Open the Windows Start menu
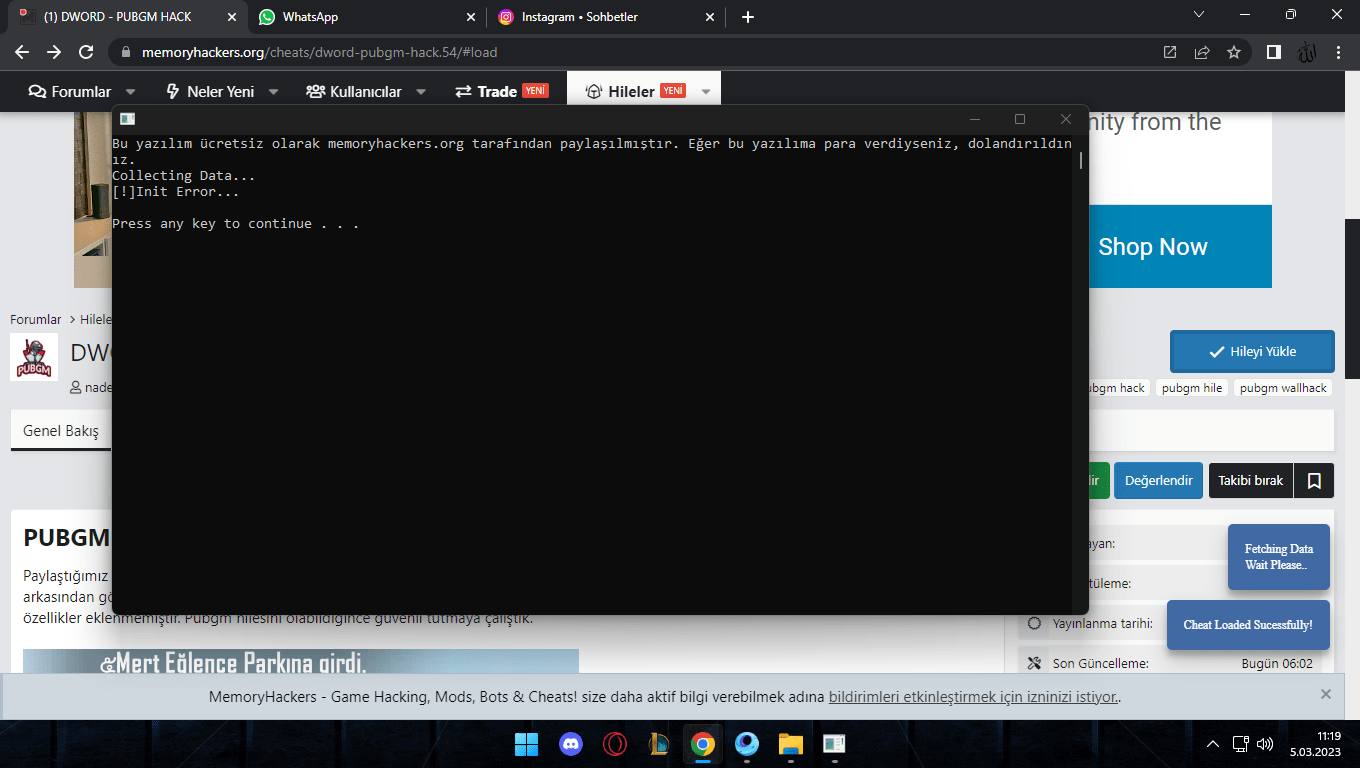 click(526, 744)
